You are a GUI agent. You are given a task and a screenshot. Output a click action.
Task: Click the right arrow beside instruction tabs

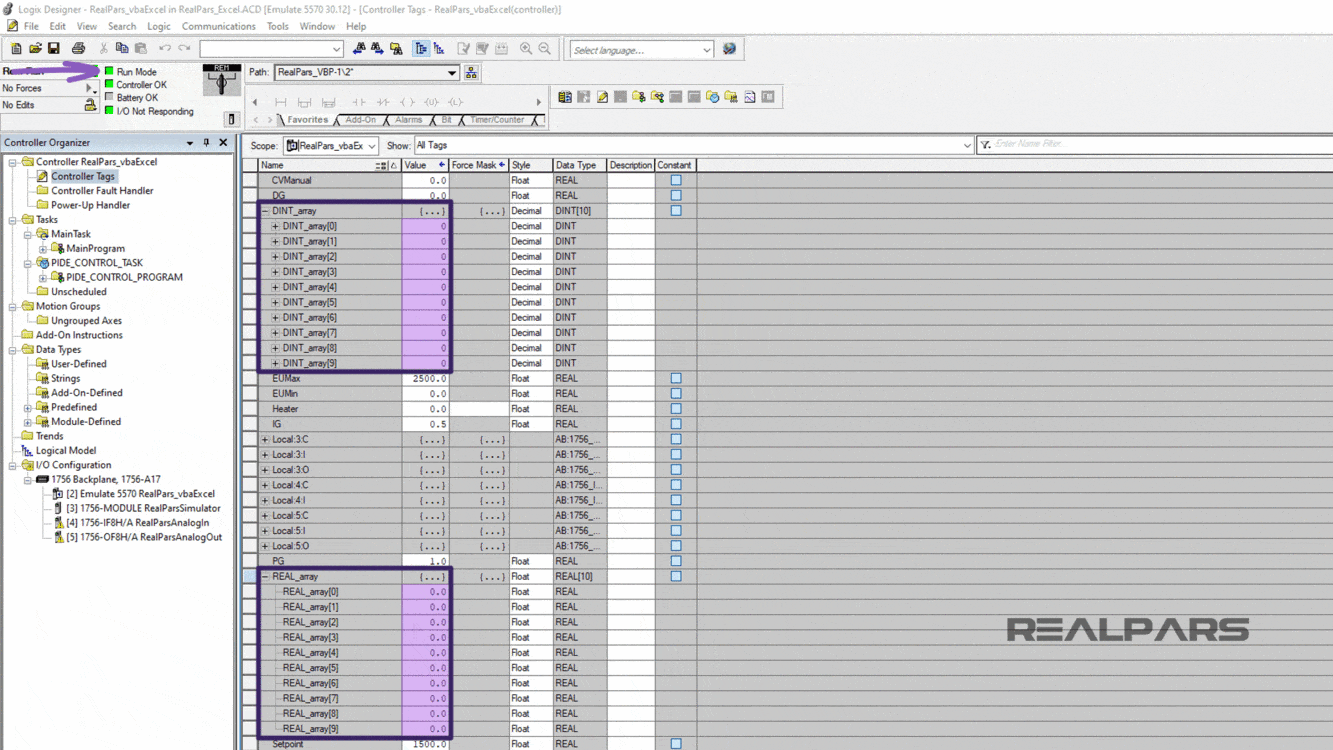[539, 100]
